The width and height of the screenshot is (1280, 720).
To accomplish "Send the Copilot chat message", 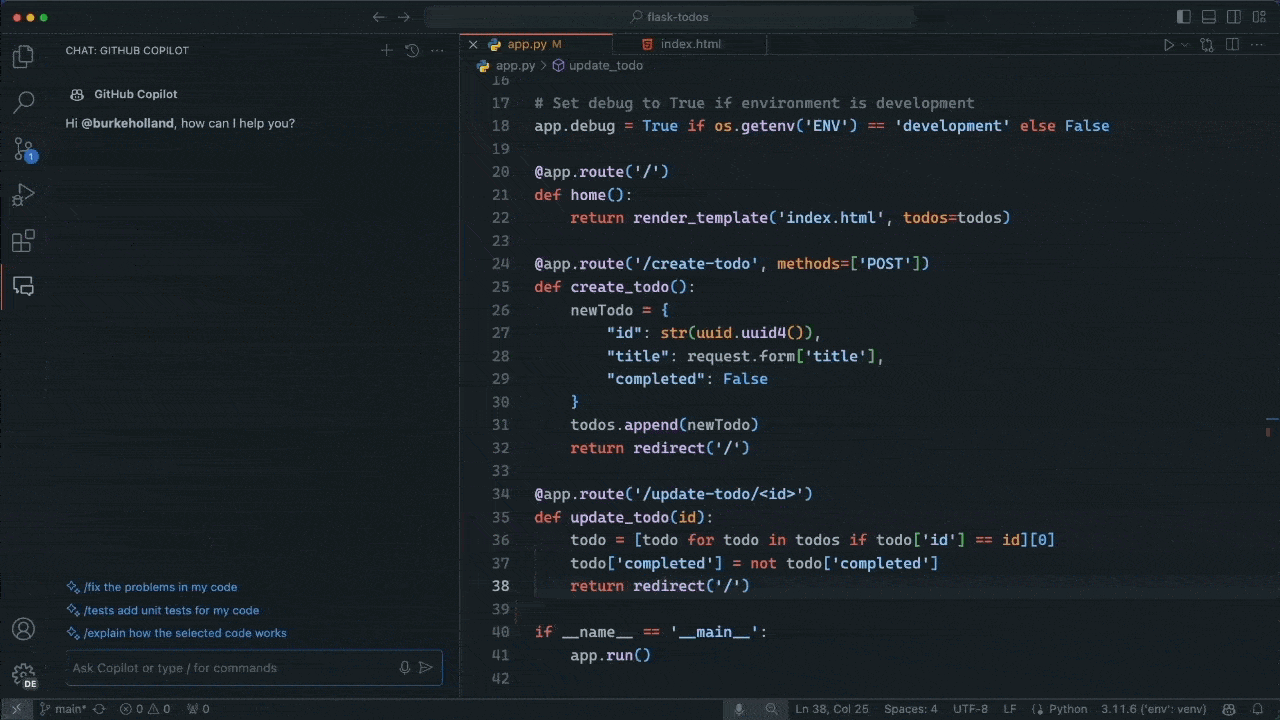I will pos(426,668).
